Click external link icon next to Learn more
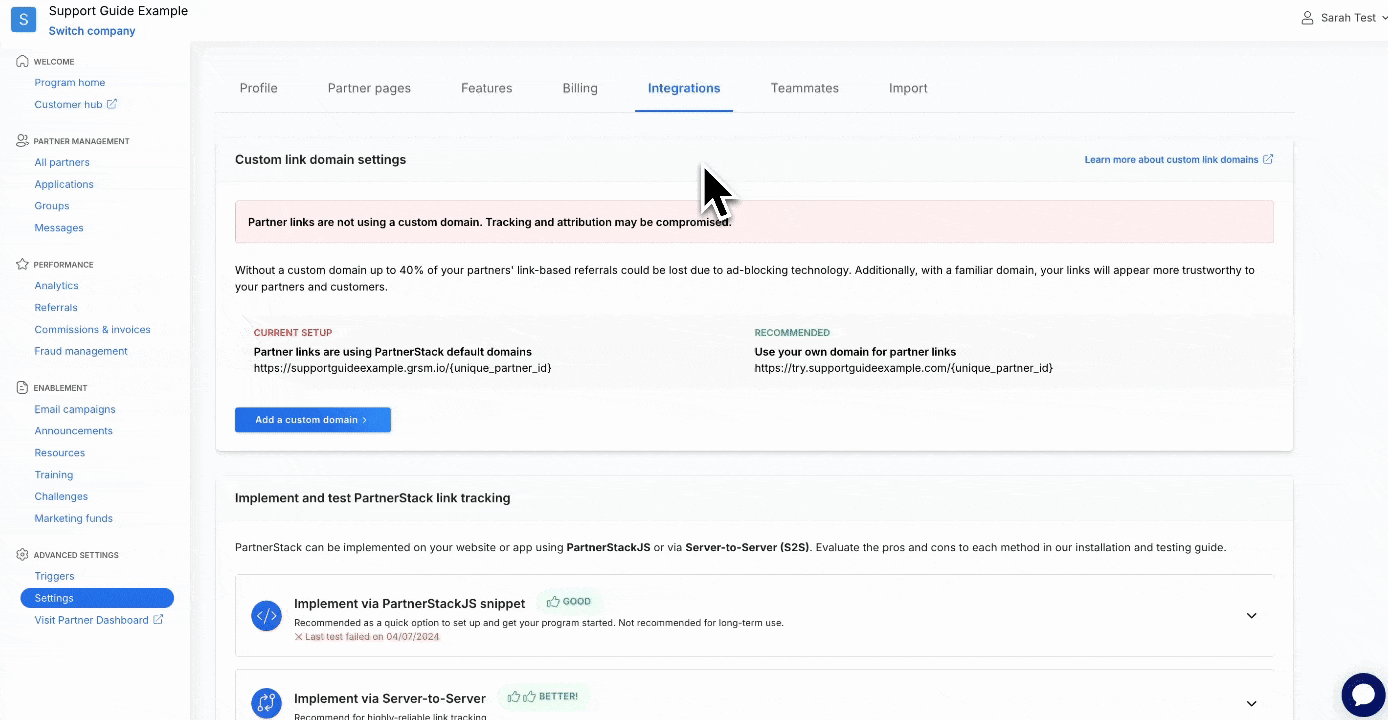The height and width of the screenshot is (720, 1388). 1268,159
